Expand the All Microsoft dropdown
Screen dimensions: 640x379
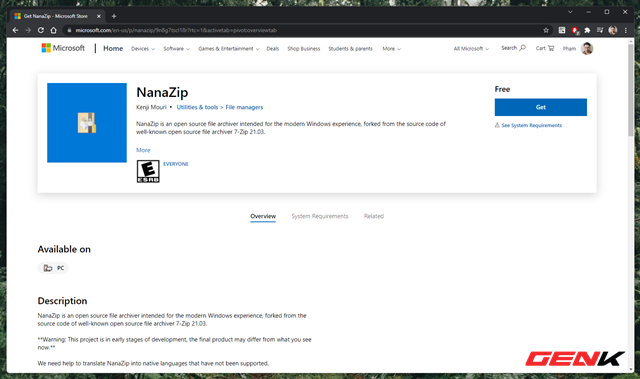click(471, 49)
